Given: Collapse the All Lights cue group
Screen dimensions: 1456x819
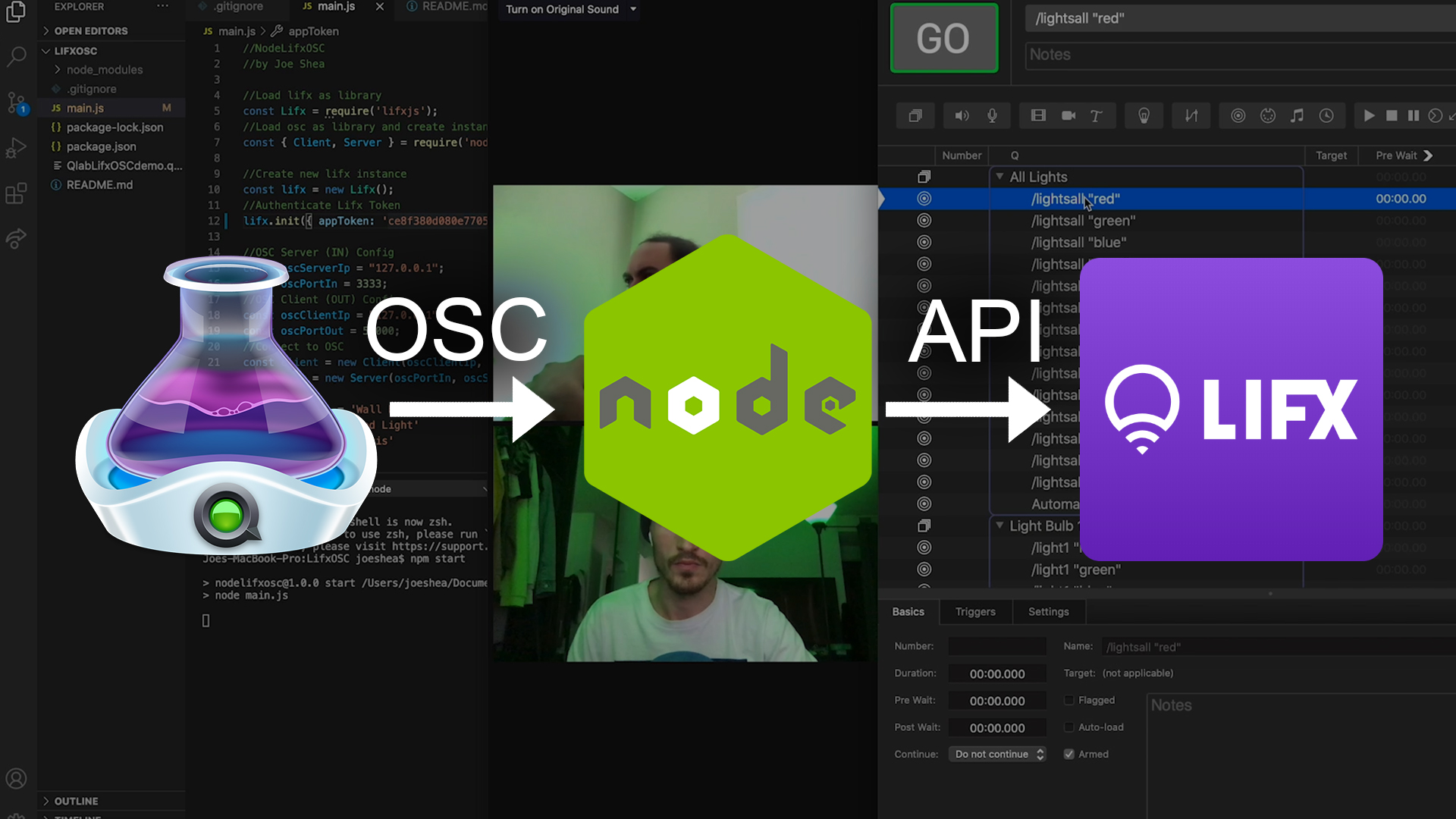Looking at the screenshot, I should 999,176.
